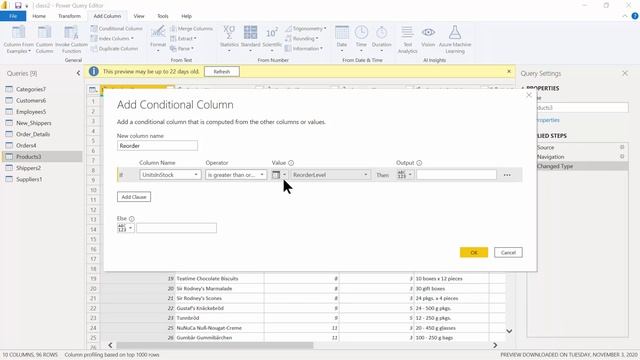Viewport: 640px width, 360px height.
Task: Cancel the Add Conditional Column dialog
Action: tap(508, 252)
